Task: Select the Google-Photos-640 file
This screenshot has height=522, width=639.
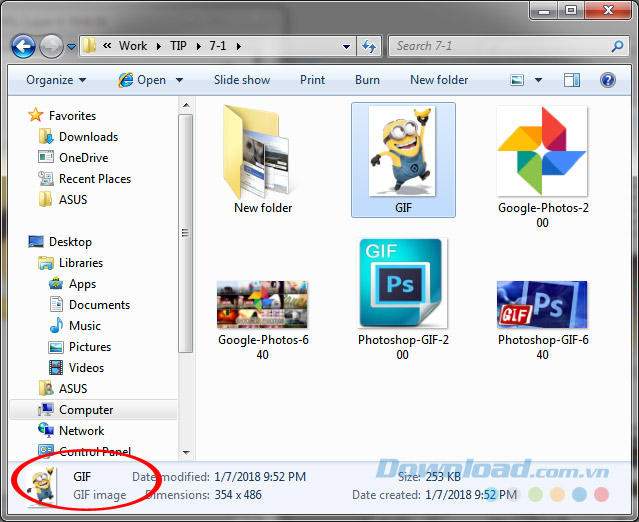Action: (263, 320)
